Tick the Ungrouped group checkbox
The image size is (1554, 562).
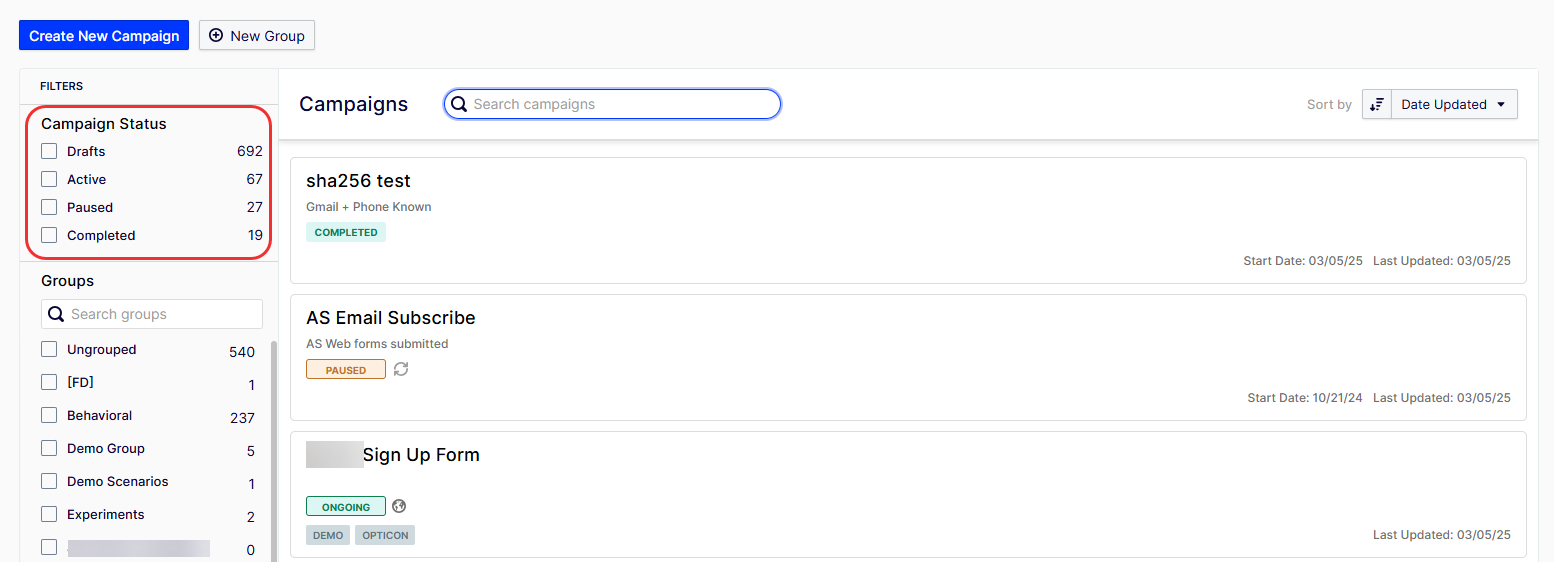(49, 350)
